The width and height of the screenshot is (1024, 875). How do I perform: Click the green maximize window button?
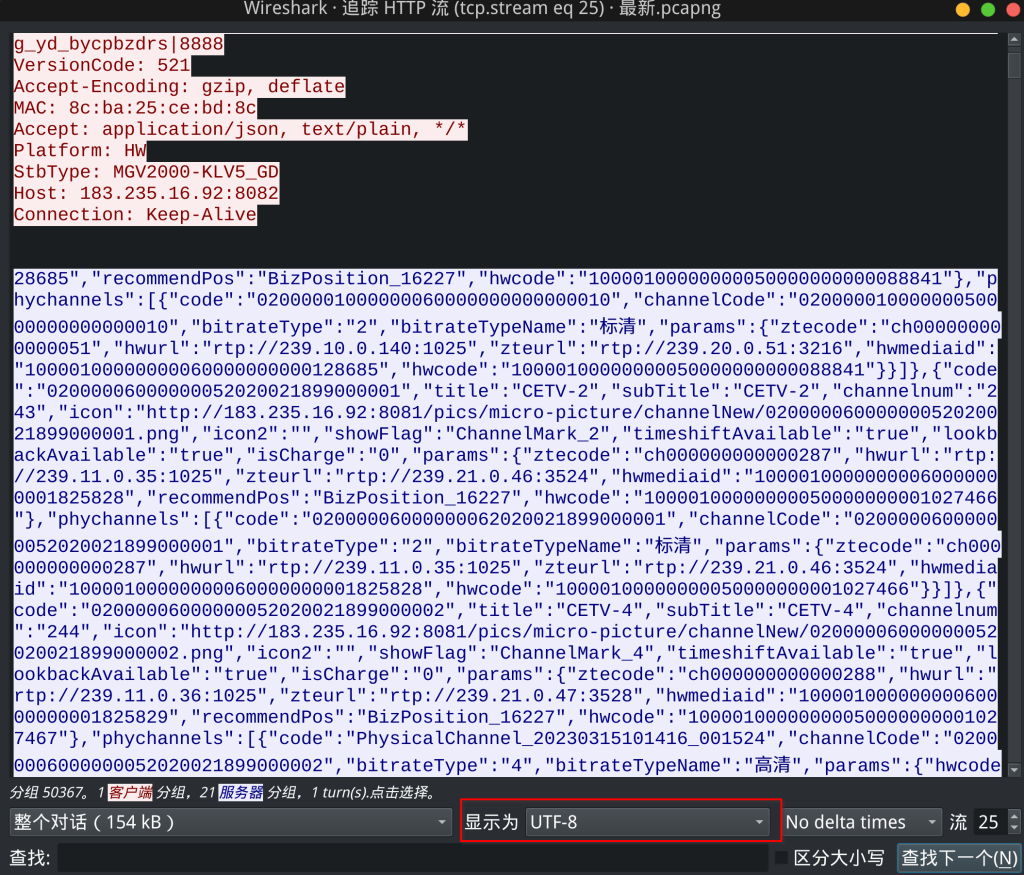pyautogui.click(x=988, y=9)
